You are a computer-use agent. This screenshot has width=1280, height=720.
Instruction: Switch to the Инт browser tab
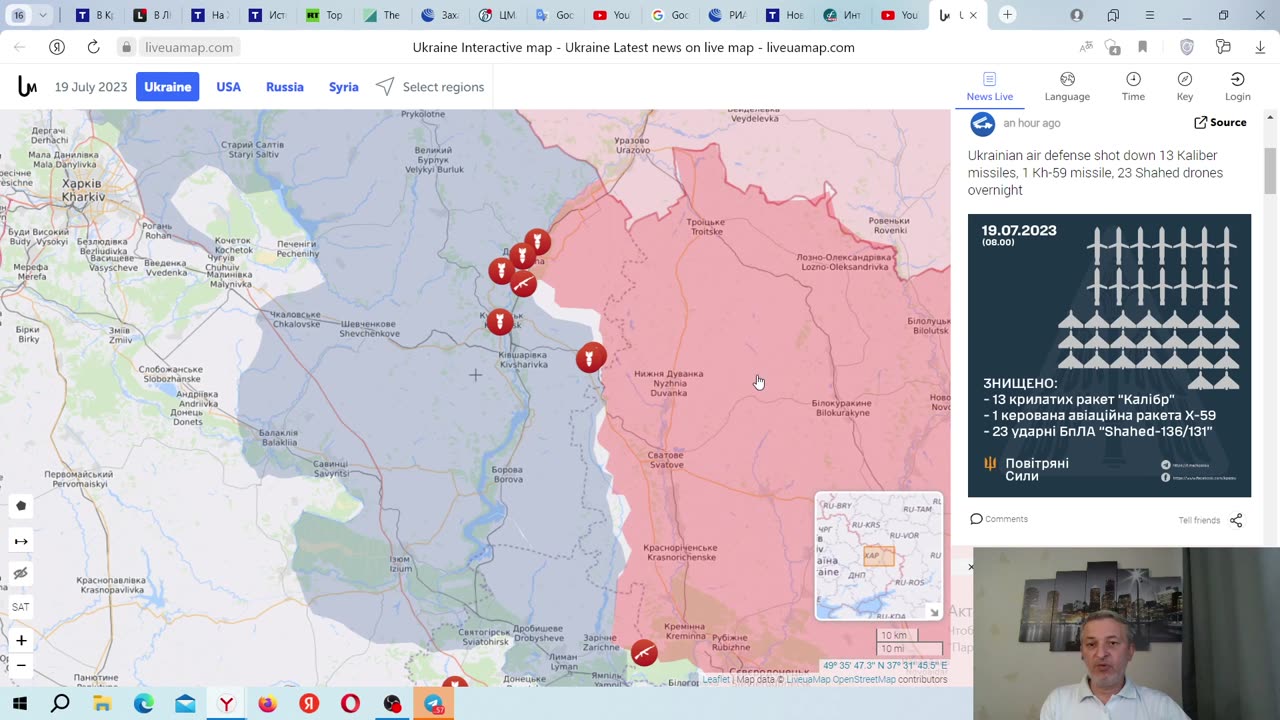(x=842, y=15)
